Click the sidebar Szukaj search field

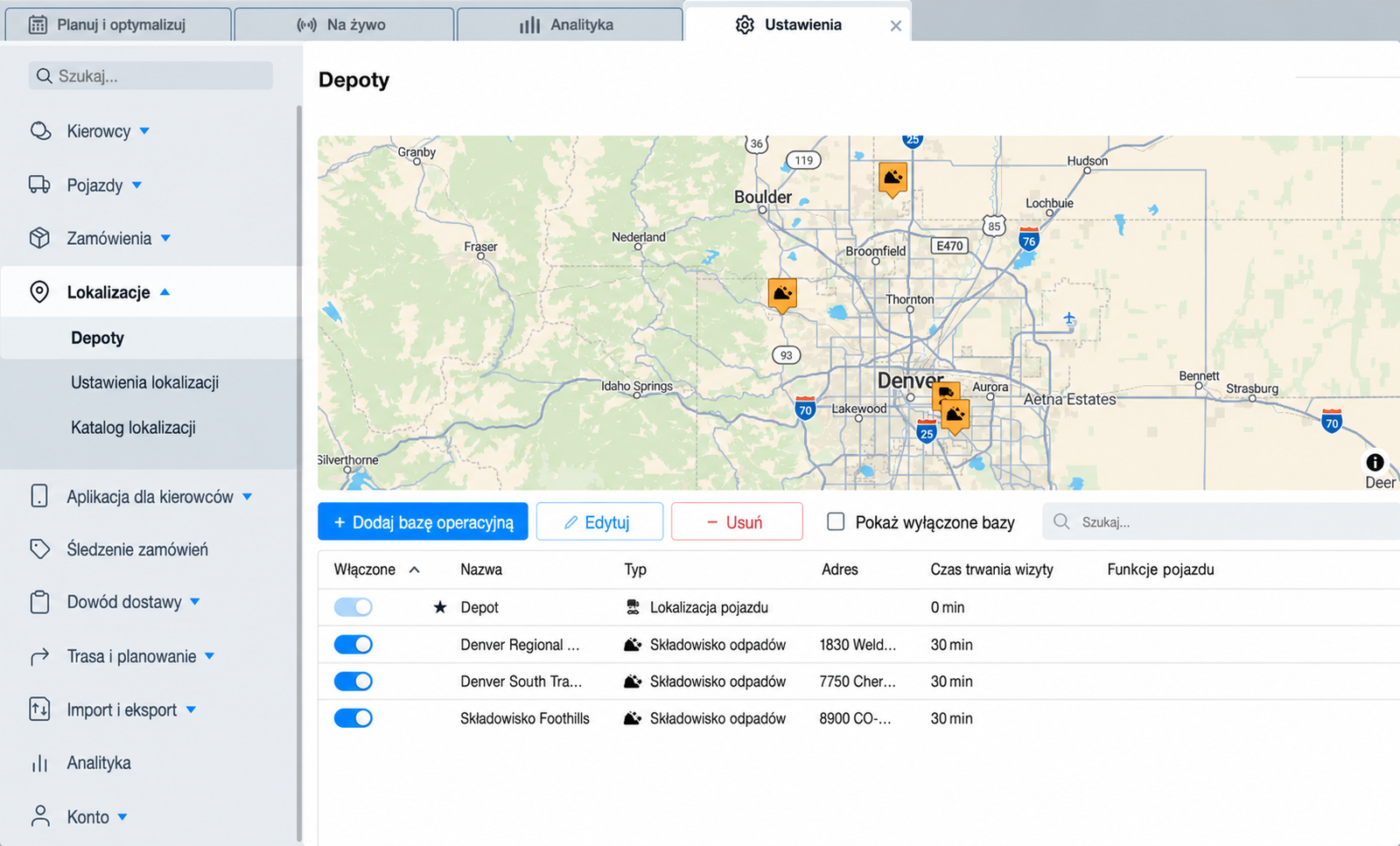point(150,76)
